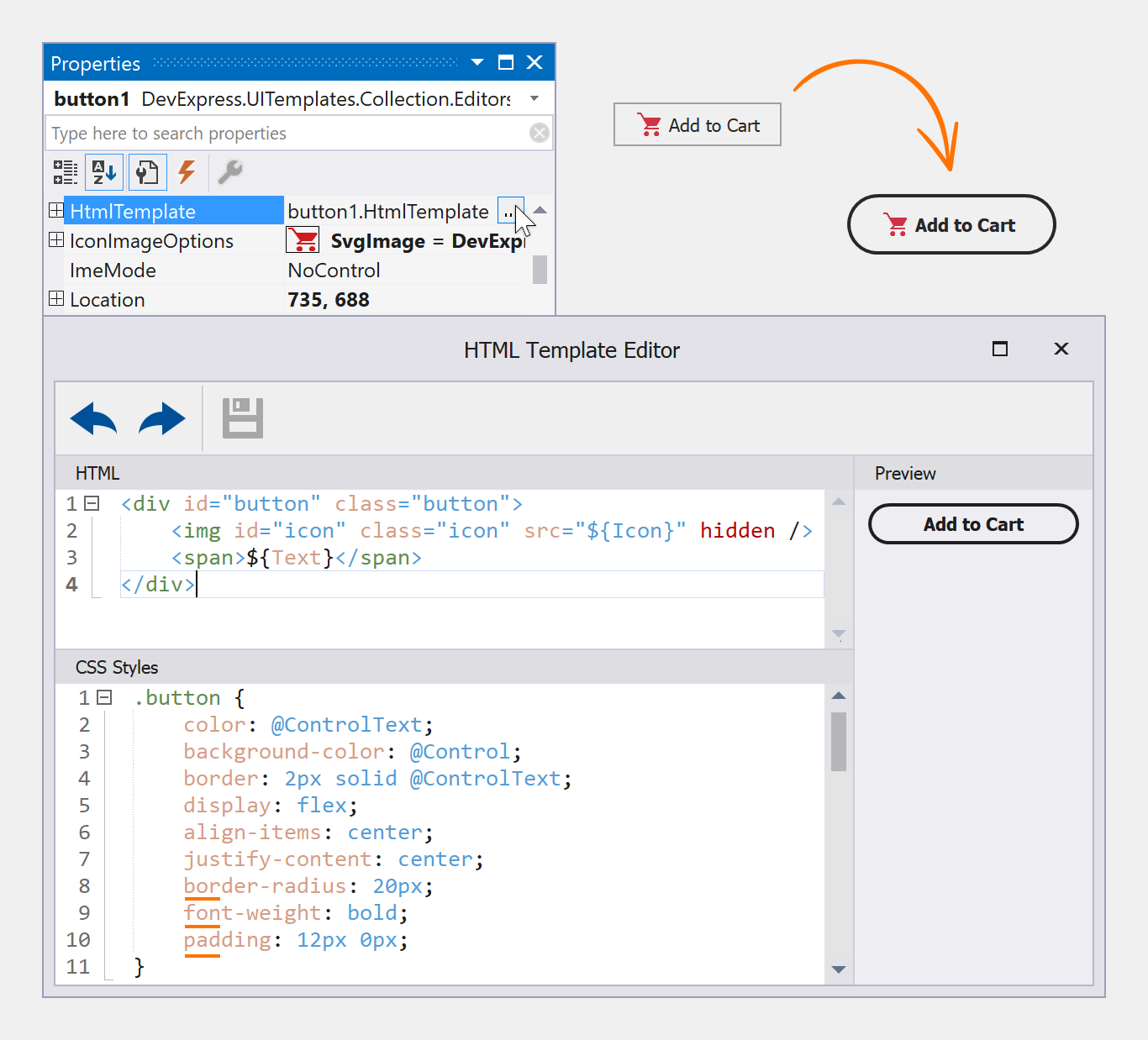Click the rounded Add to Cart preview button
This screenshot has height=1040, width=1148.
(972, 524)
